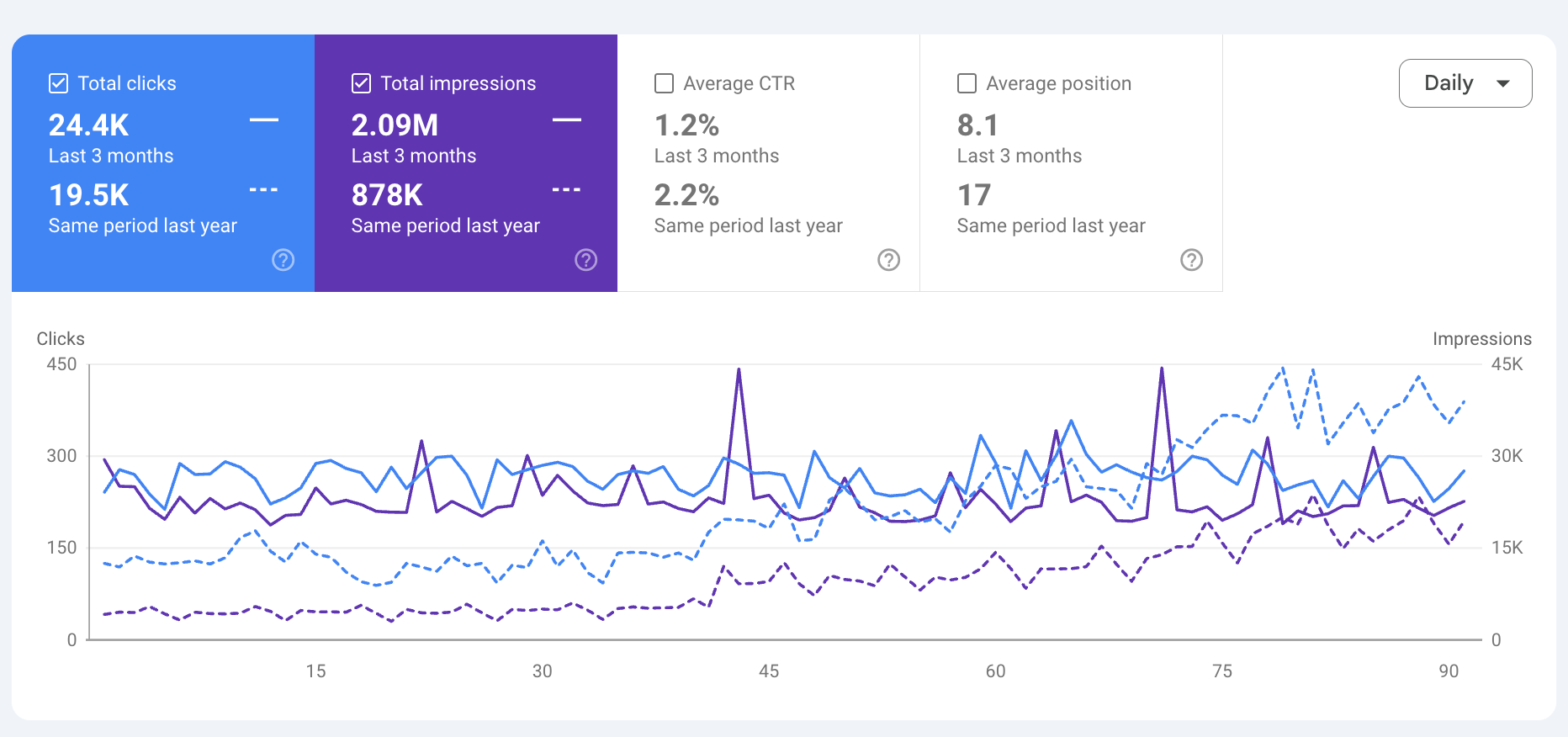The height and width of the screenshot is (737, 1568).
Task: Click help icon in Average position card
Action: click(x=1192, y=260)
